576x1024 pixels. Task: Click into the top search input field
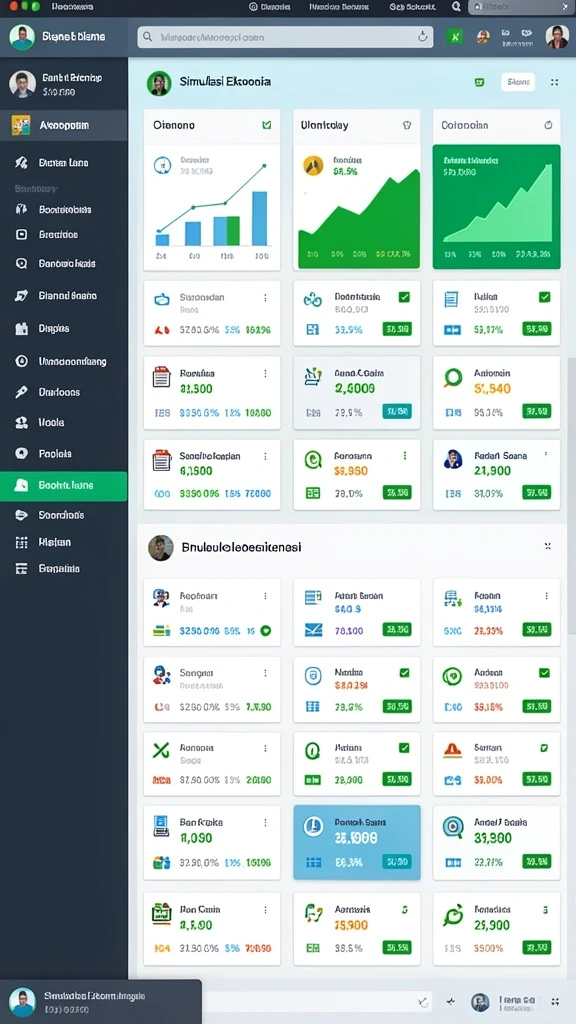285,37
